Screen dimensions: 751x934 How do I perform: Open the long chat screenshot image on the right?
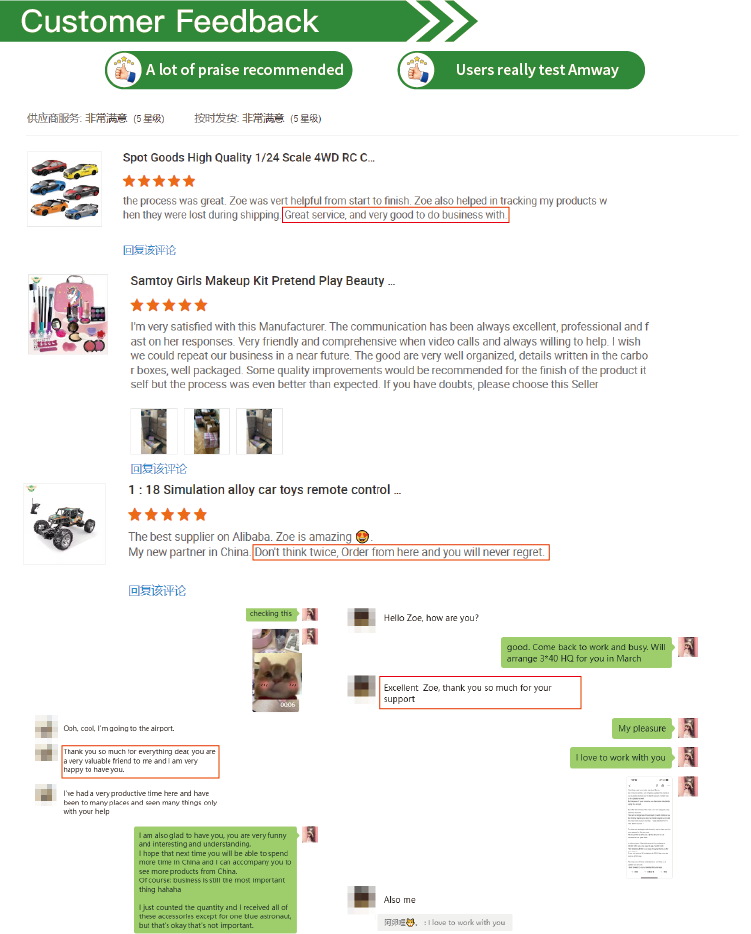(x=649, y=827)
